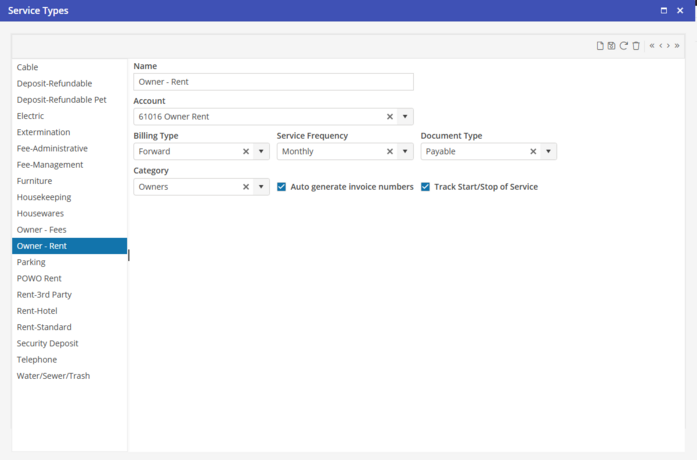Click the delete trash icon

[636, 46]
